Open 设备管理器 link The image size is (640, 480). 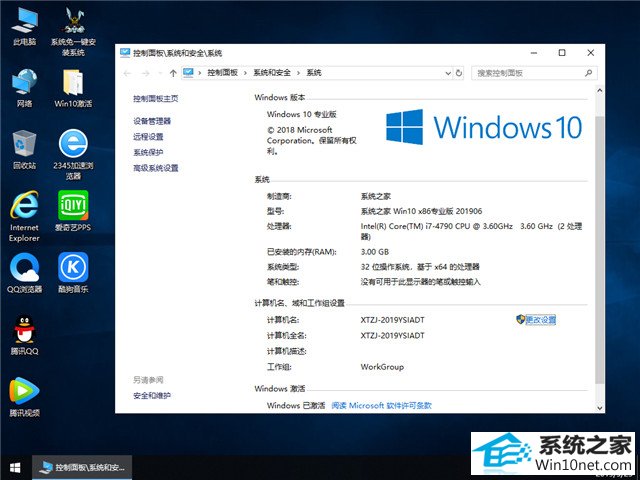click(x=152, y=121)
